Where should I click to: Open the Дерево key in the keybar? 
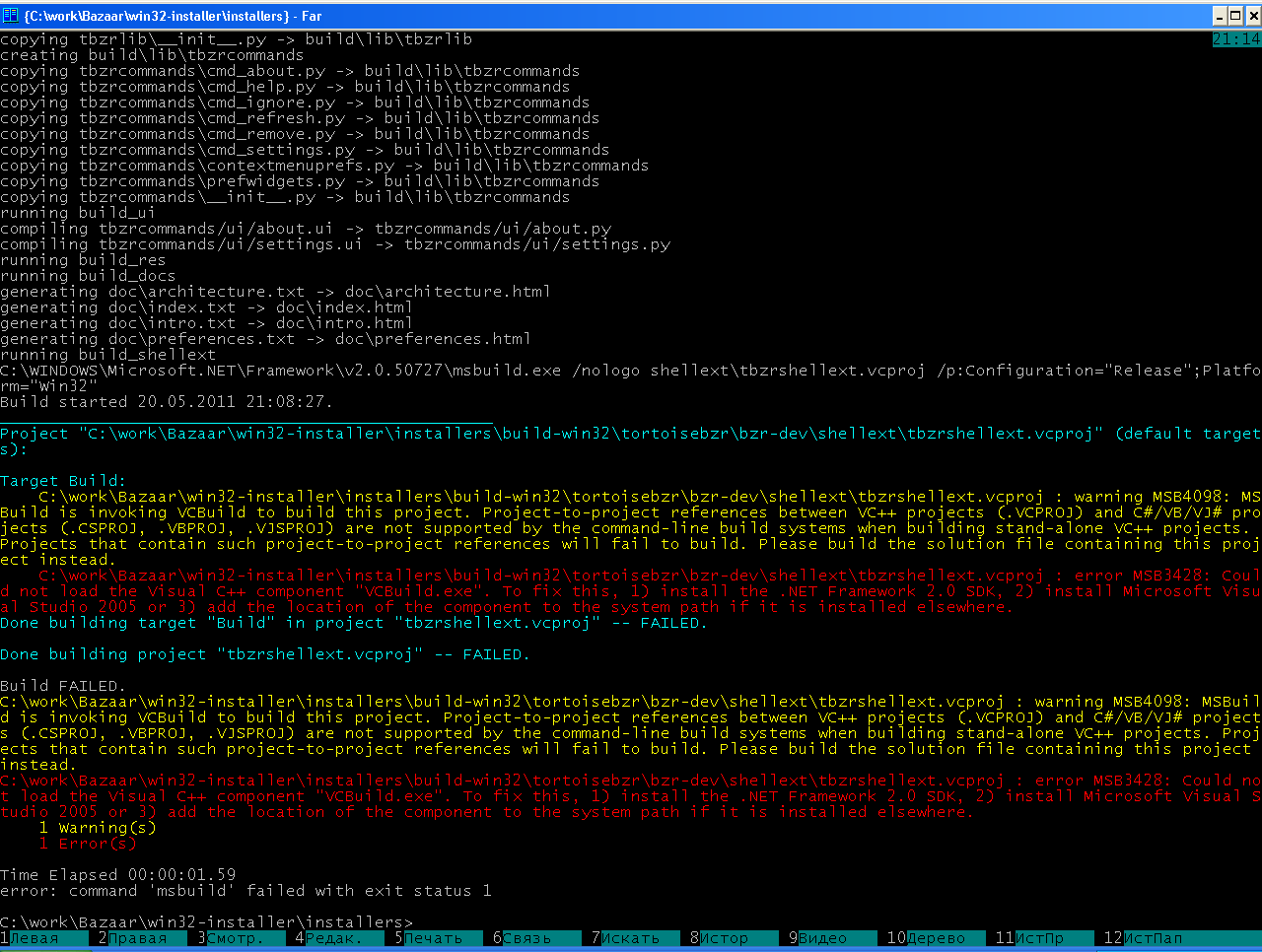(x=936, y=938)
